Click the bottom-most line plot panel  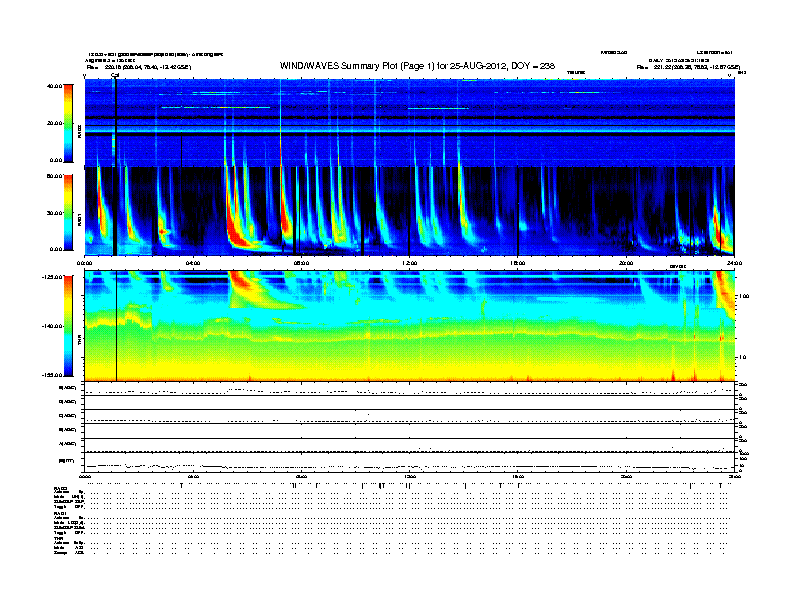click(x=409, y=463)
